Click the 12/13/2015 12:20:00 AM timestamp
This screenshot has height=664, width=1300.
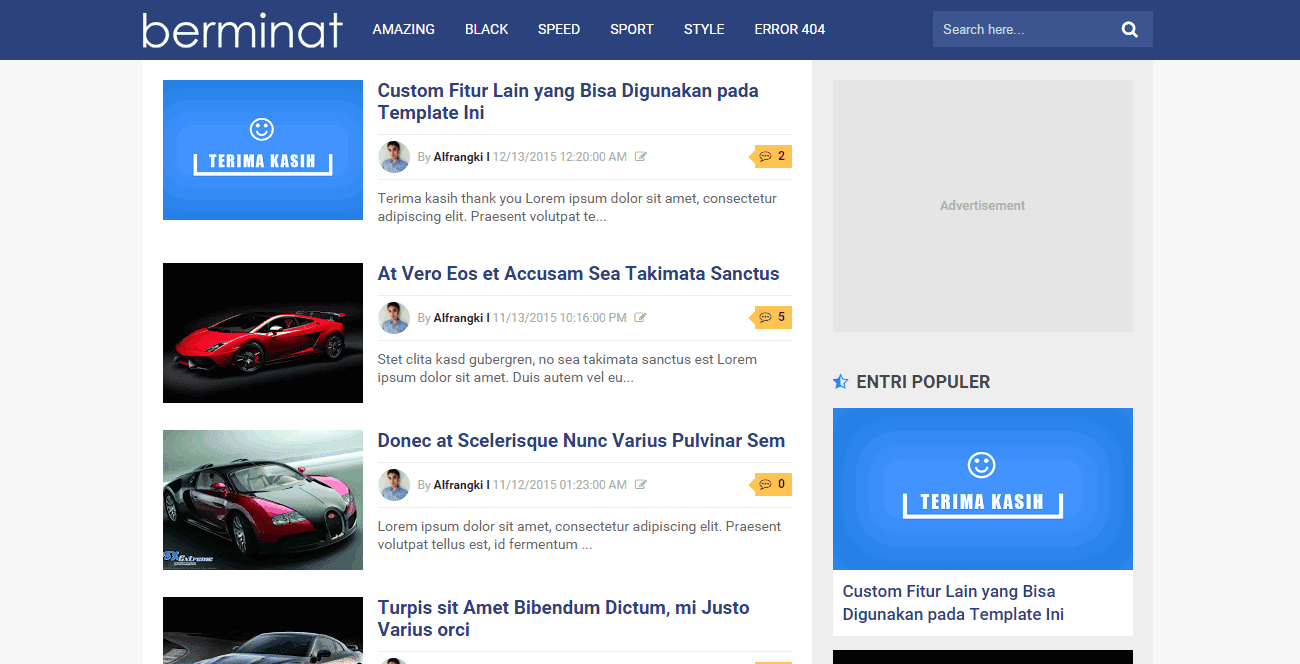(559, 157)
